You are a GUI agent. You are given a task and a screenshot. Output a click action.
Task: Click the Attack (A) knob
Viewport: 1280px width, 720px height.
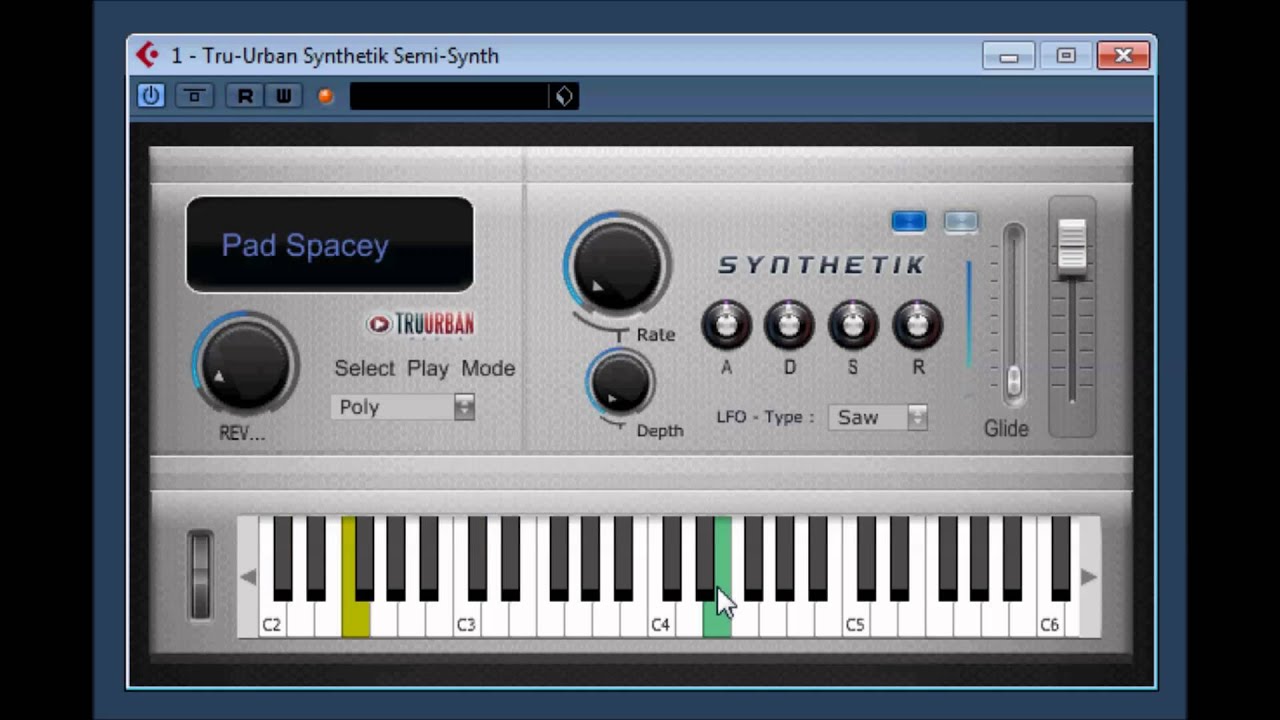(x=726, y=324)
